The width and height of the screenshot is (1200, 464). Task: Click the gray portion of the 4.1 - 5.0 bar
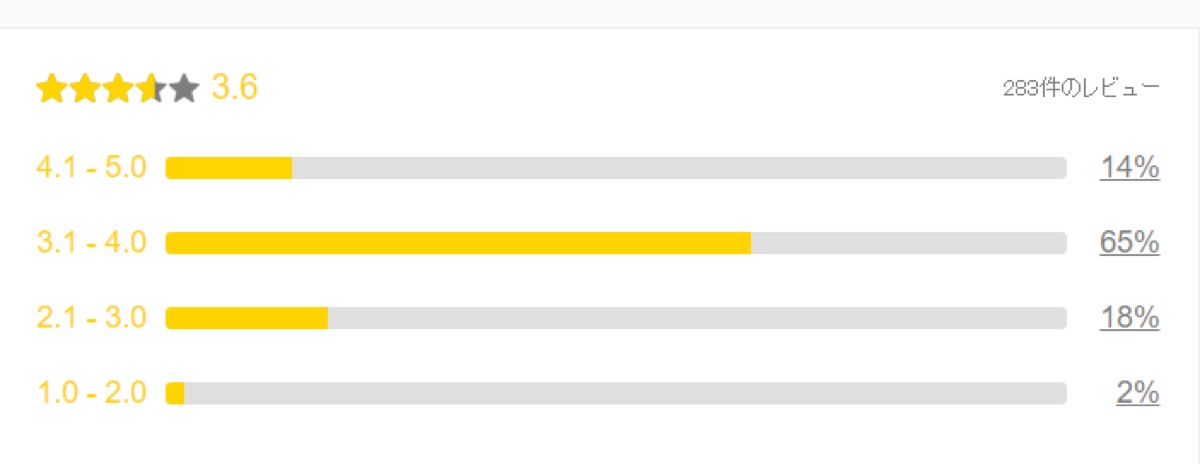click(x=680, y=168)
